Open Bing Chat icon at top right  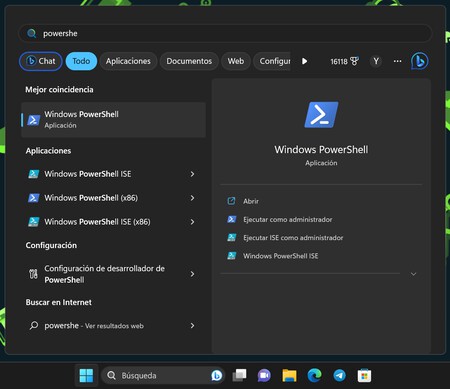pos(420,61)
